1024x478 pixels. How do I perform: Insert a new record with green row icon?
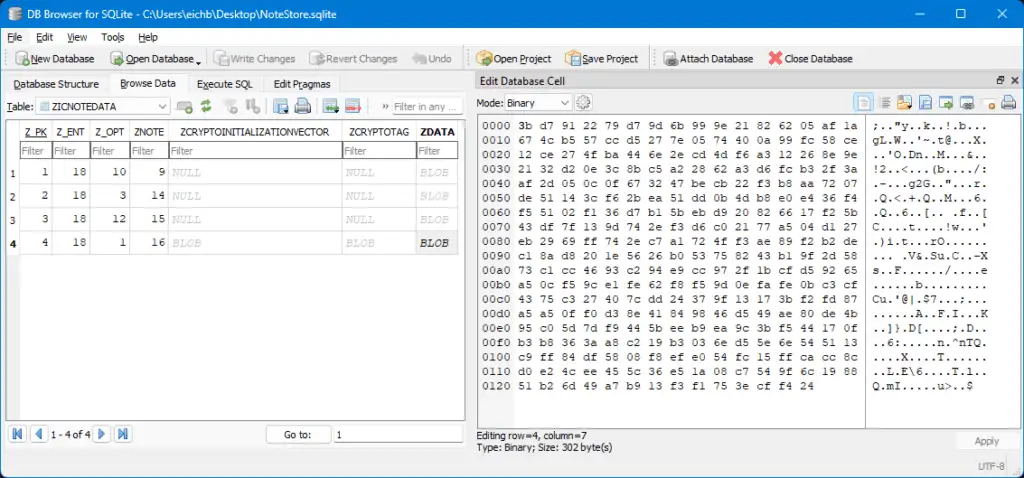tap(330, 106)
